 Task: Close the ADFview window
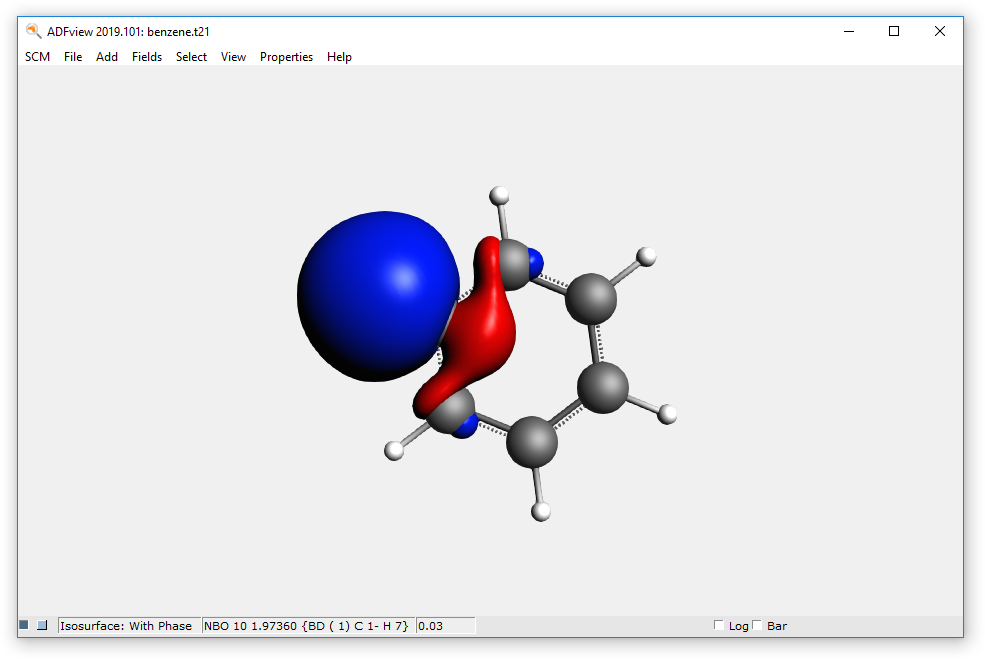pos(940,31)
